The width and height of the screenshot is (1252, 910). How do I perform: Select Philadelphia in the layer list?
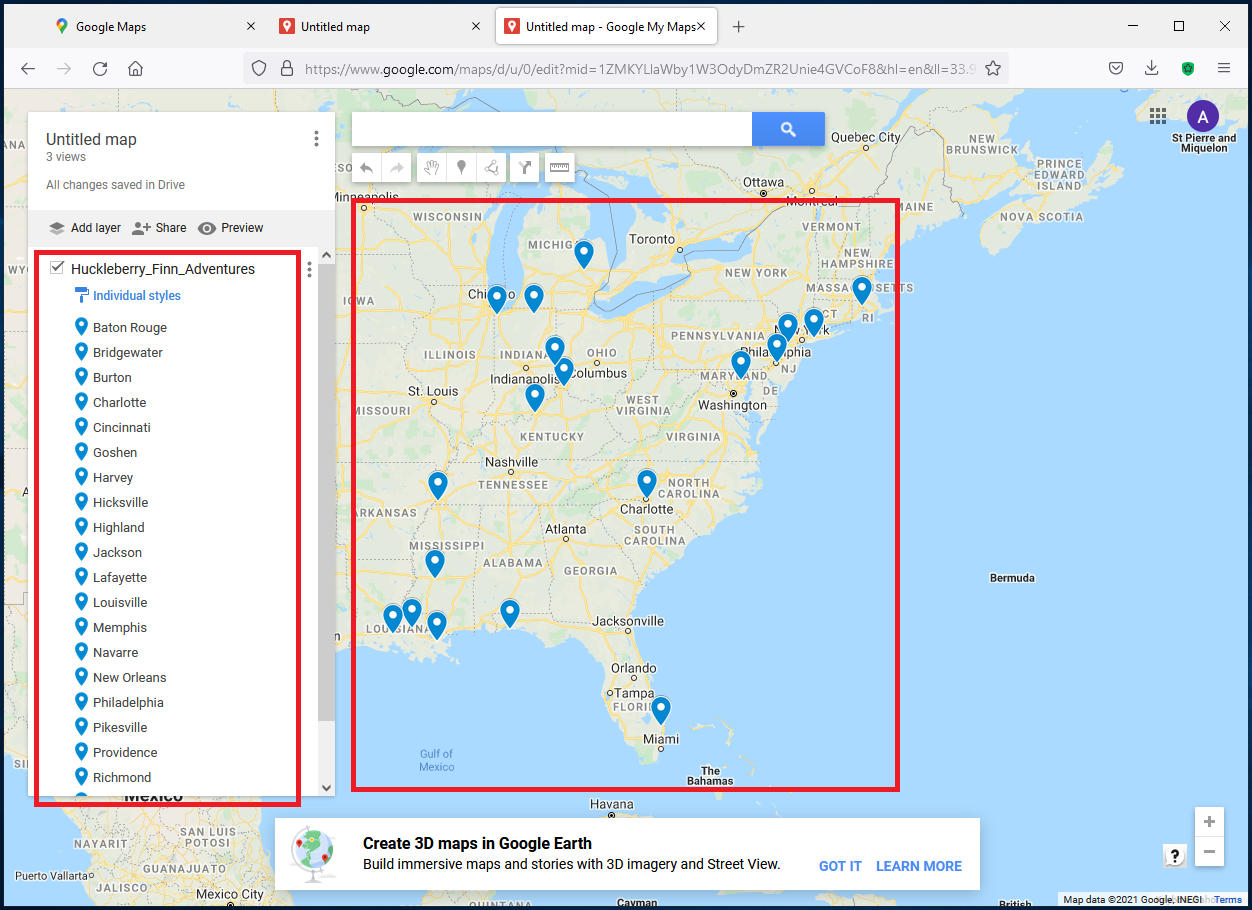click(128, 702)
